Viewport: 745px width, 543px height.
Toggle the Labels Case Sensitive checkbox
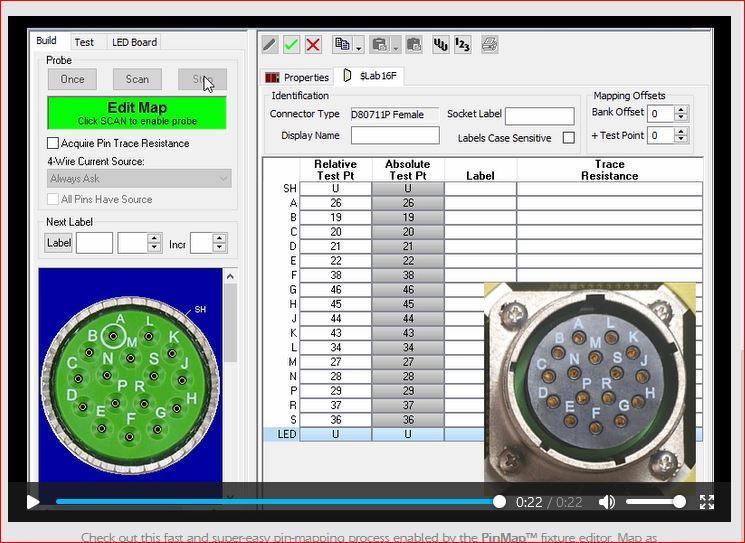(x=568, y=138)
